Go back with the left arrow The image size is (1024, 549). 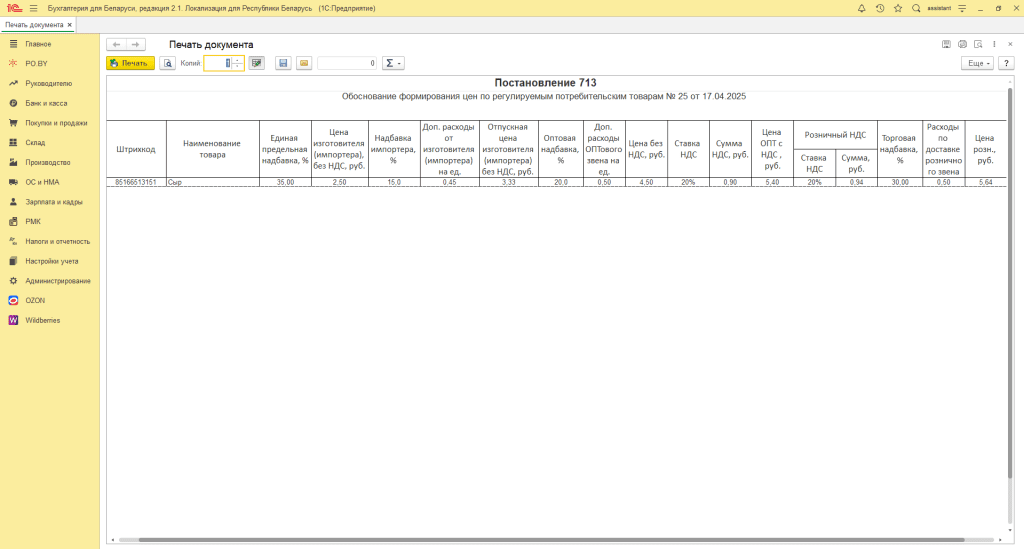point(116,44)
